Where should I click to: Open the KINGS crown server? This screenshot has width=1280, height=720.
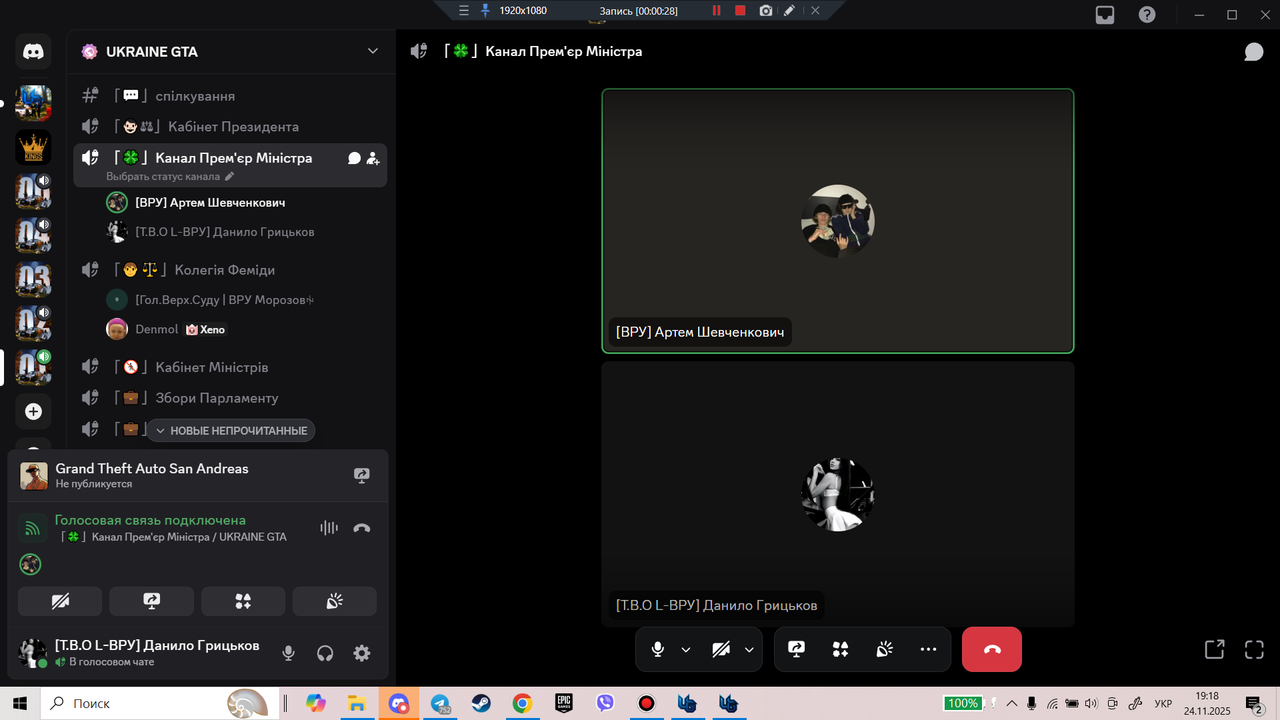33,148
